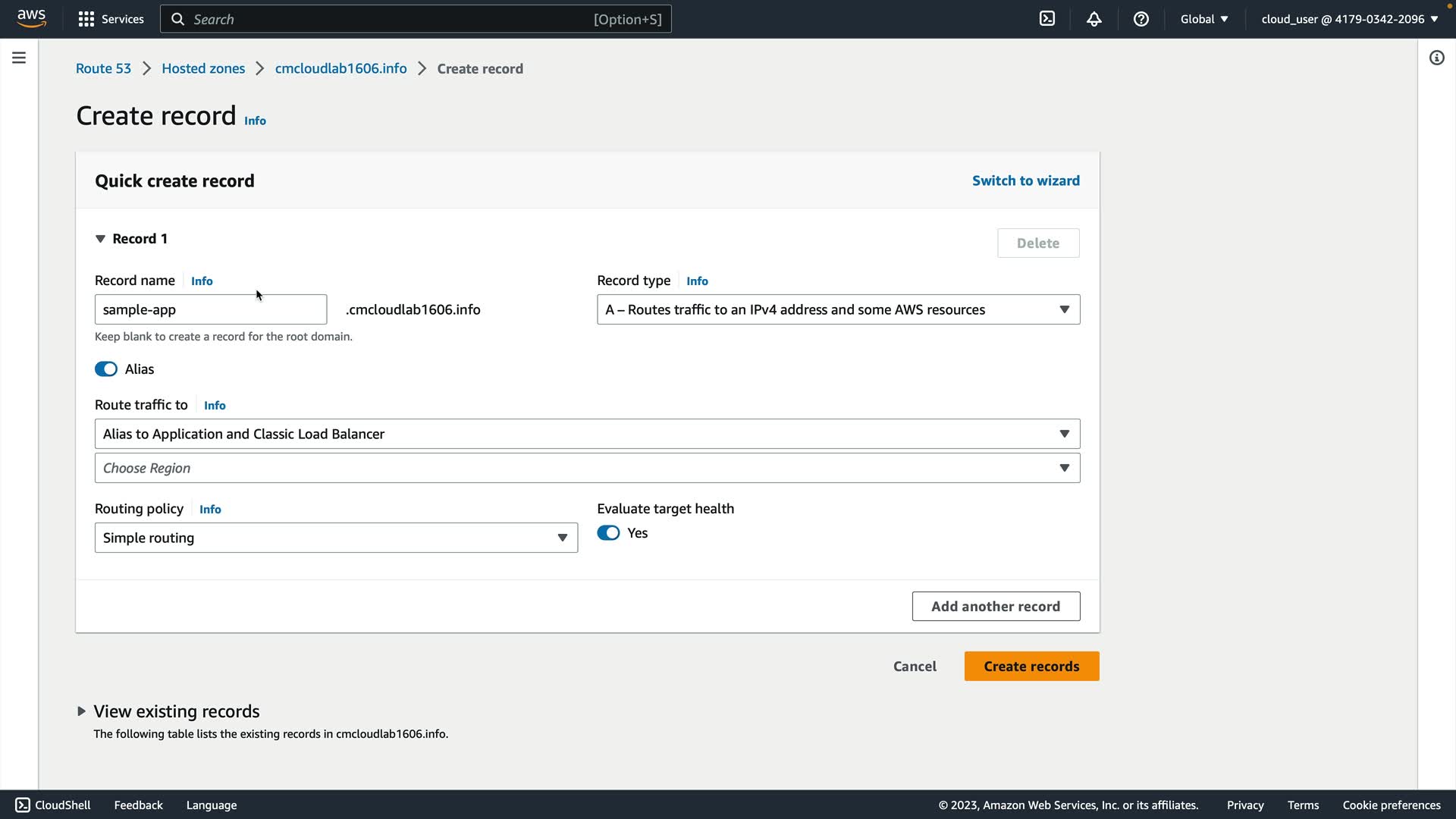Open the Record type dropdown
The width and height of the screenshot is (1456, 819).
(x=838, y=309)
